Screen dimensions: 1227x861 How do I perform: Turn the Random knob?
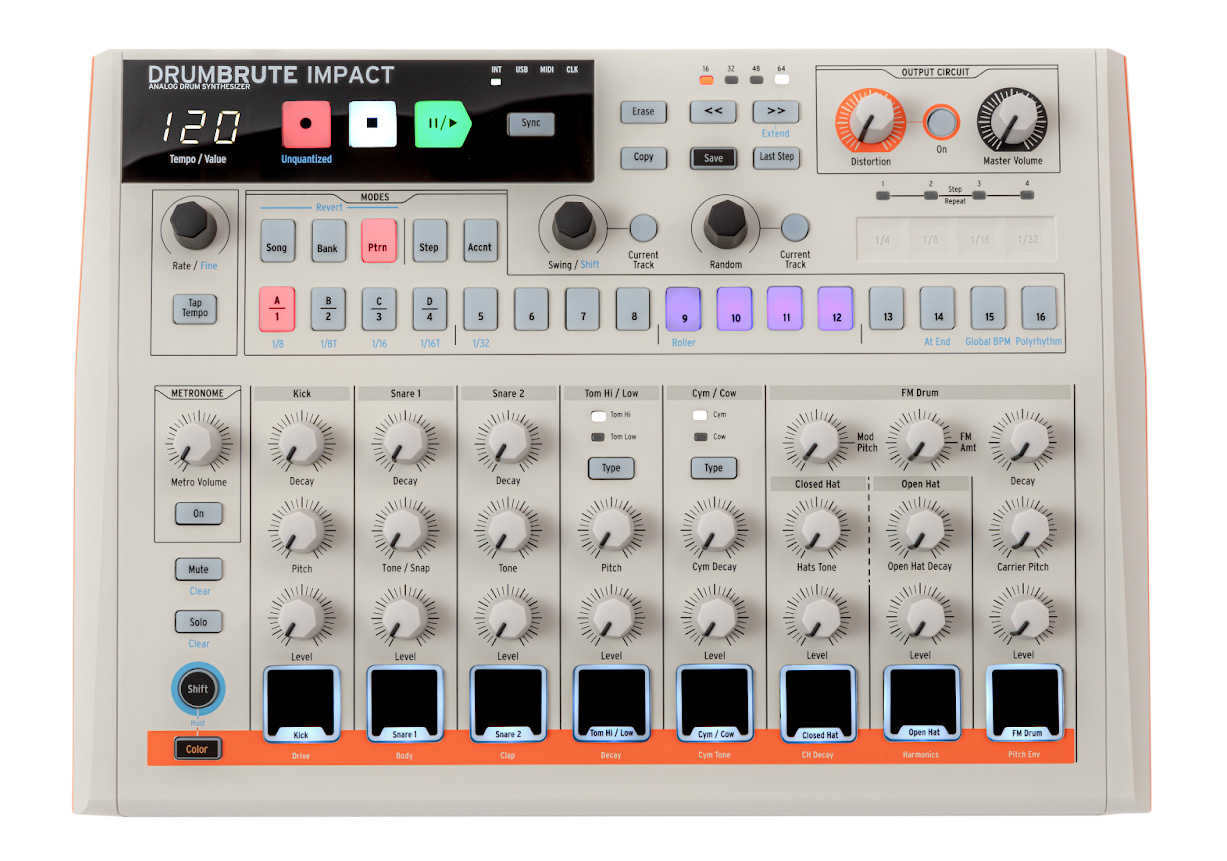(725, 225)
